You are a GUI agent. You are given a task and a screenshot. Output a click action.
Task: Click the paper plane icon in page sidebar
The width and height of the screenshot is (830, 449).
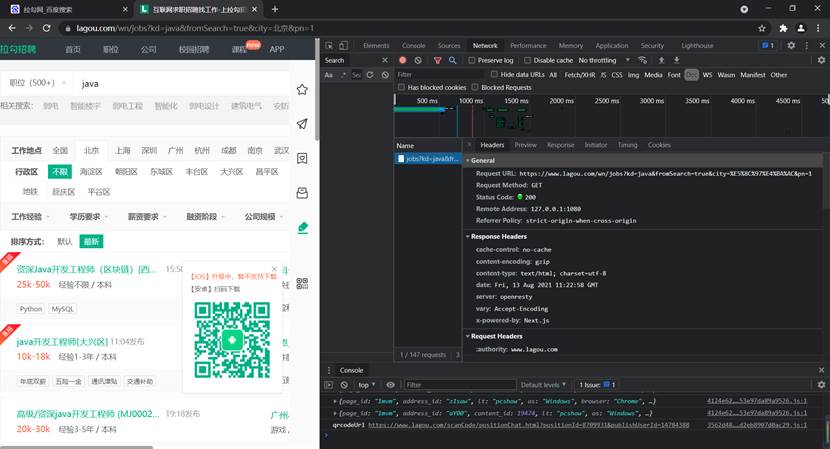coord(302,124)
